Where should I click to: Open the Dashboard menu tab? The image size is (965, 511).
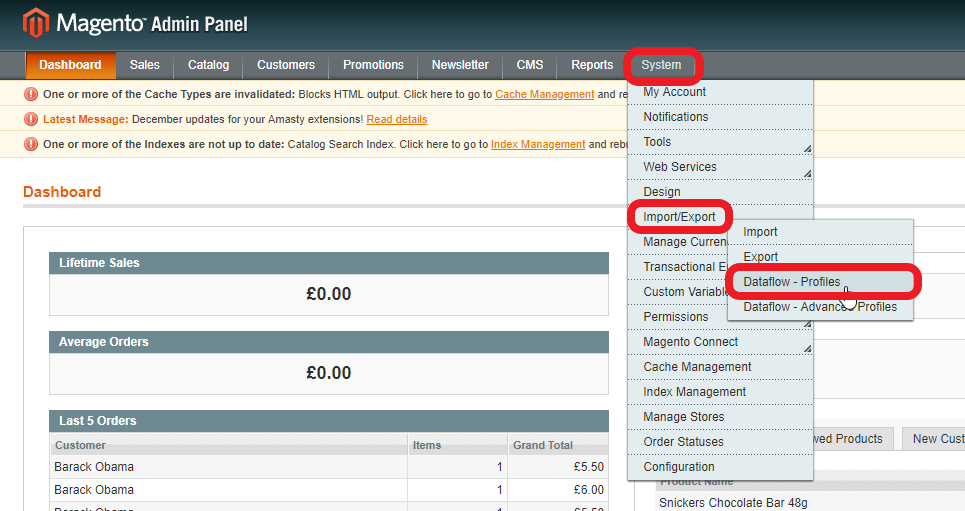[x=70, y=65]
